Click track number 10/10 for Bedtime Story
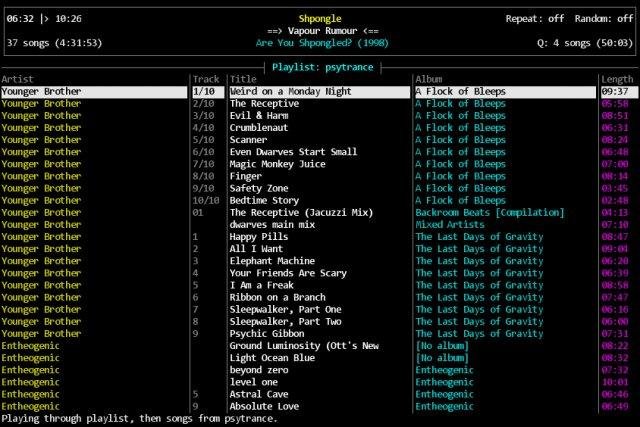The height and width of the screenshot is (427, 640). (206, 200)
